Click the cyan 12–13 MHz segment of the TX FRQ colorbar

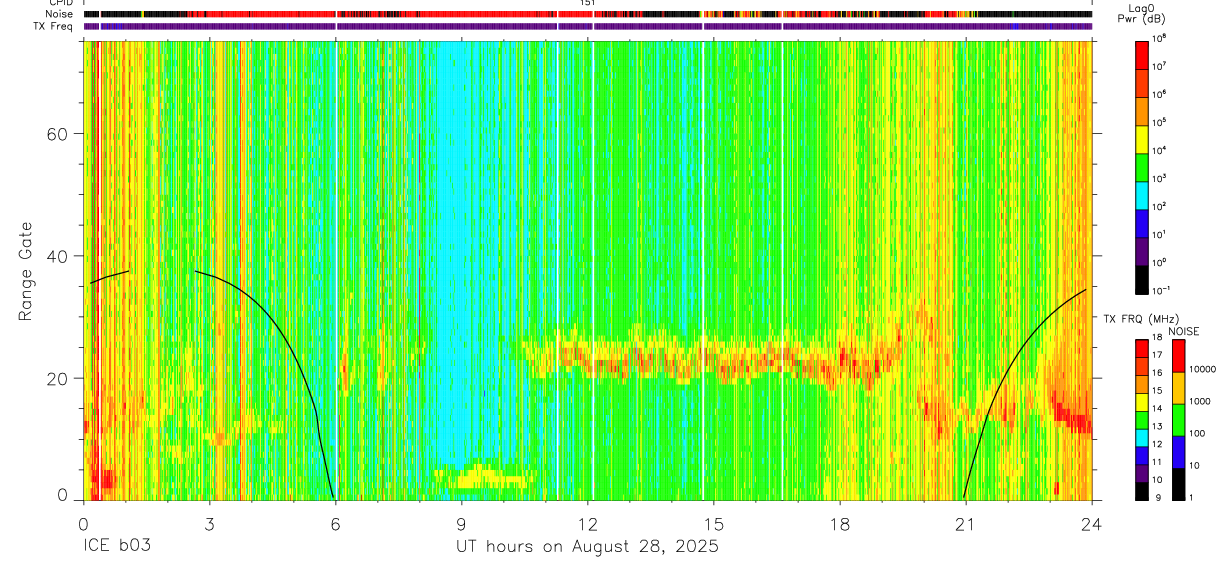[1141, 437]
